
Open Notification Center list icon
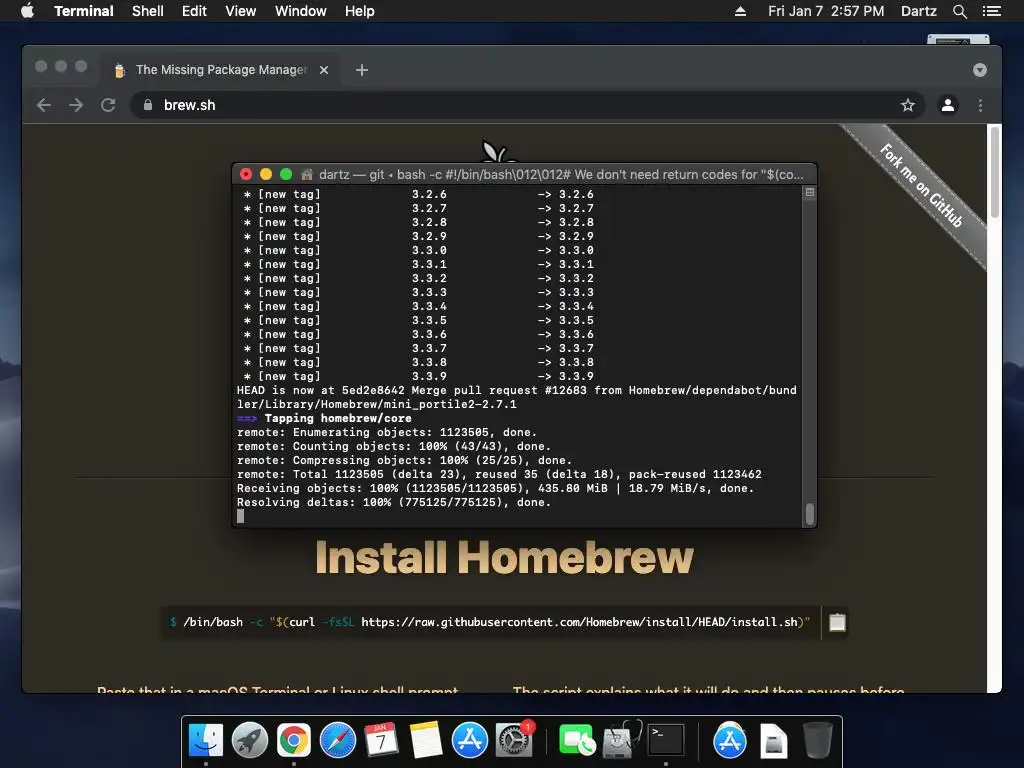tap(991, 11)
